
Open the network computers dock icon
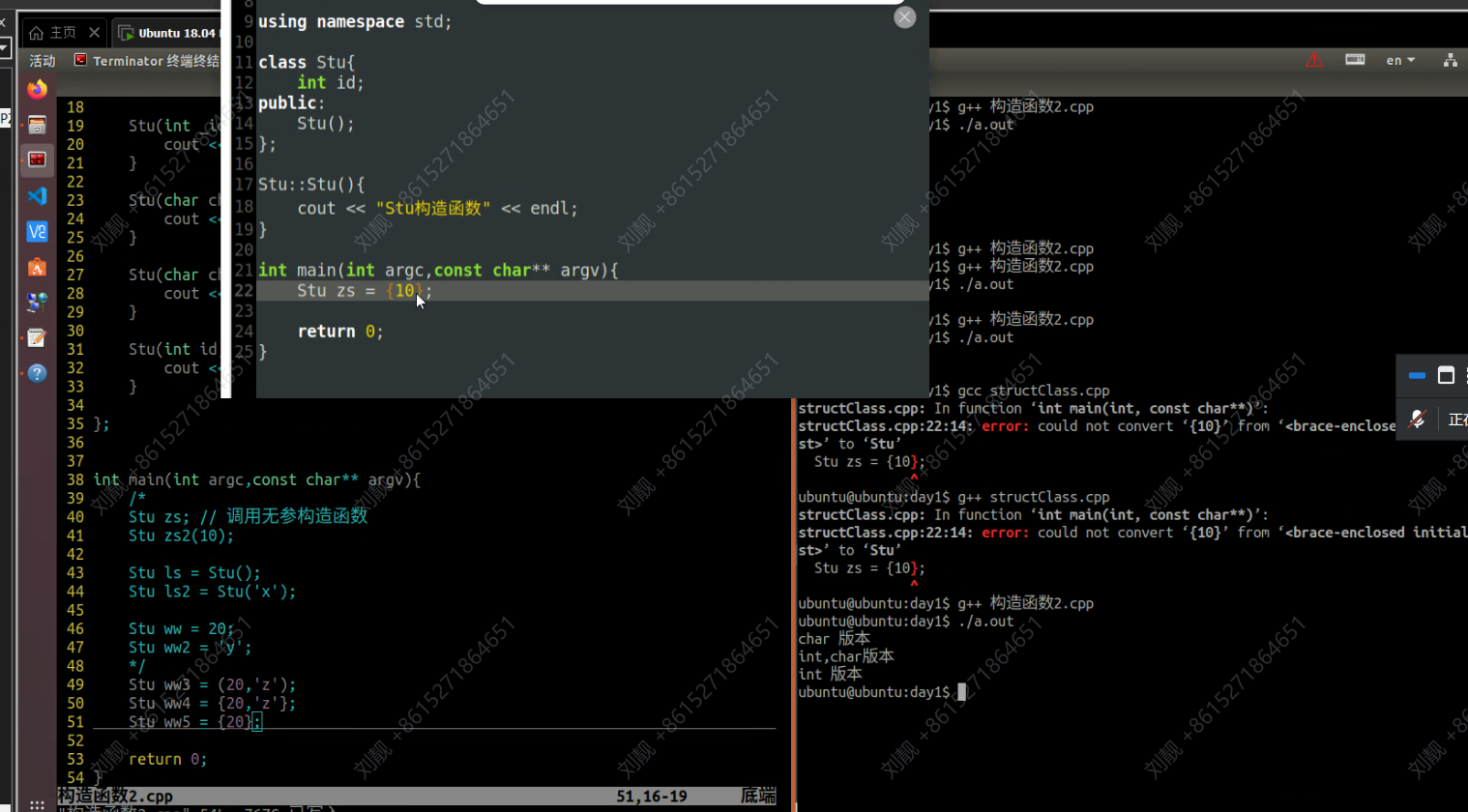pyautogui.click(x=37, y=303)
